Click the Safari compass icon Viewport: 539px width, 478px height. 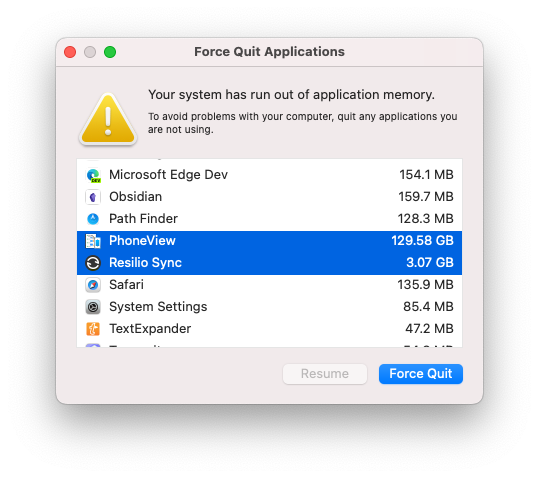click(x=93, y=285)
